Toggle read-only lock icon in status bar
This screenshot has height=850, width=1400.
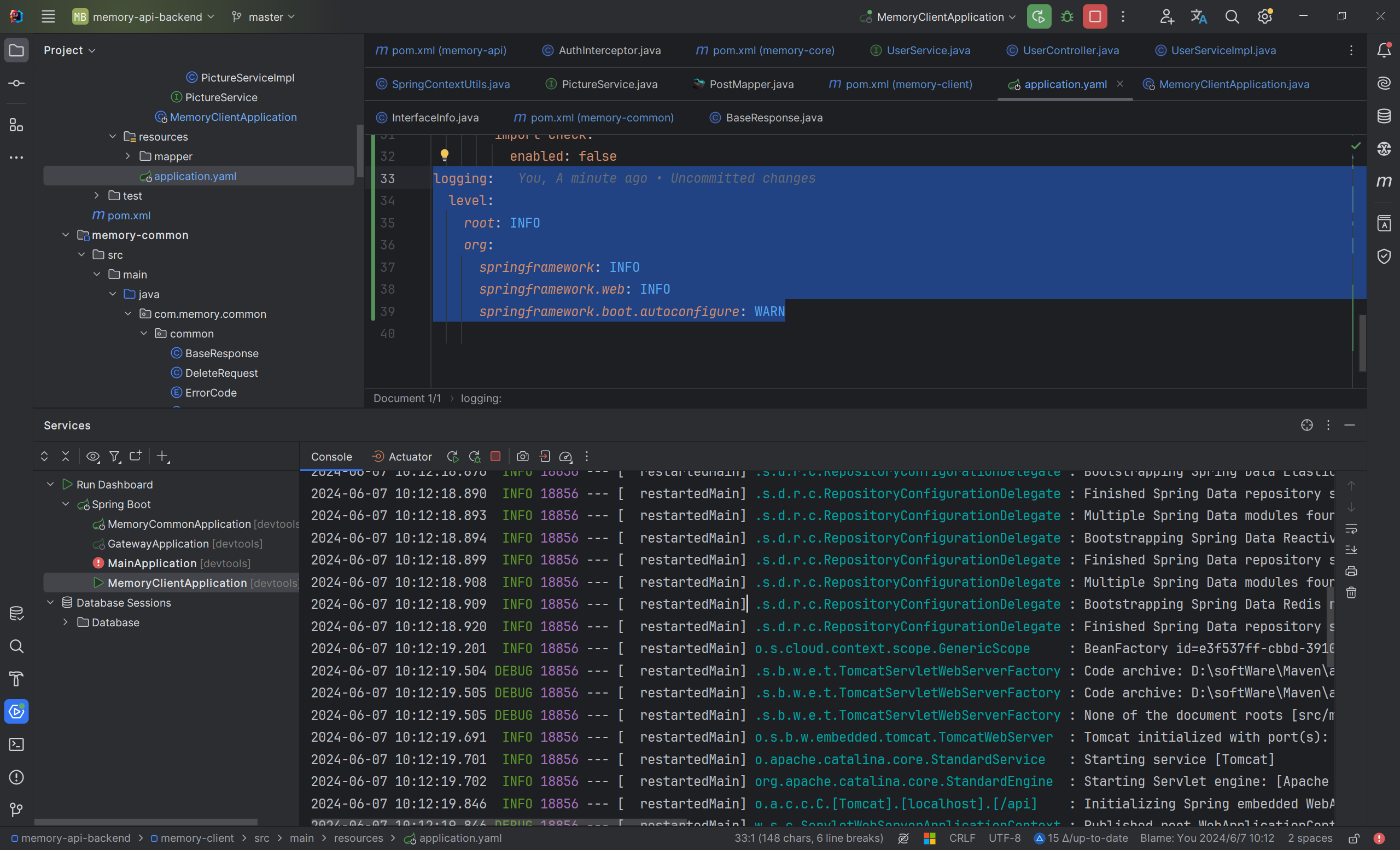point(1354,838)
